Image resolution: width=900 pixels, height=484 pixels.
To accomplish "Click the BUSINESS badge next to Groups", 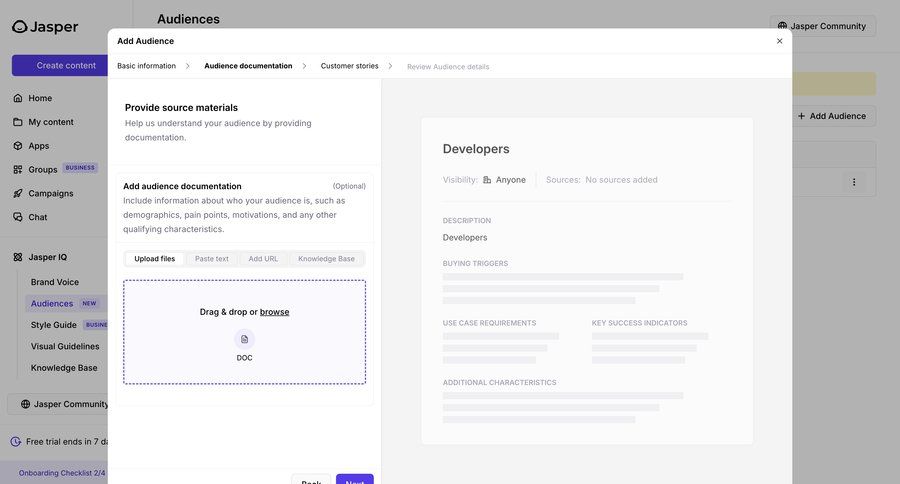I will click(80, 168).
